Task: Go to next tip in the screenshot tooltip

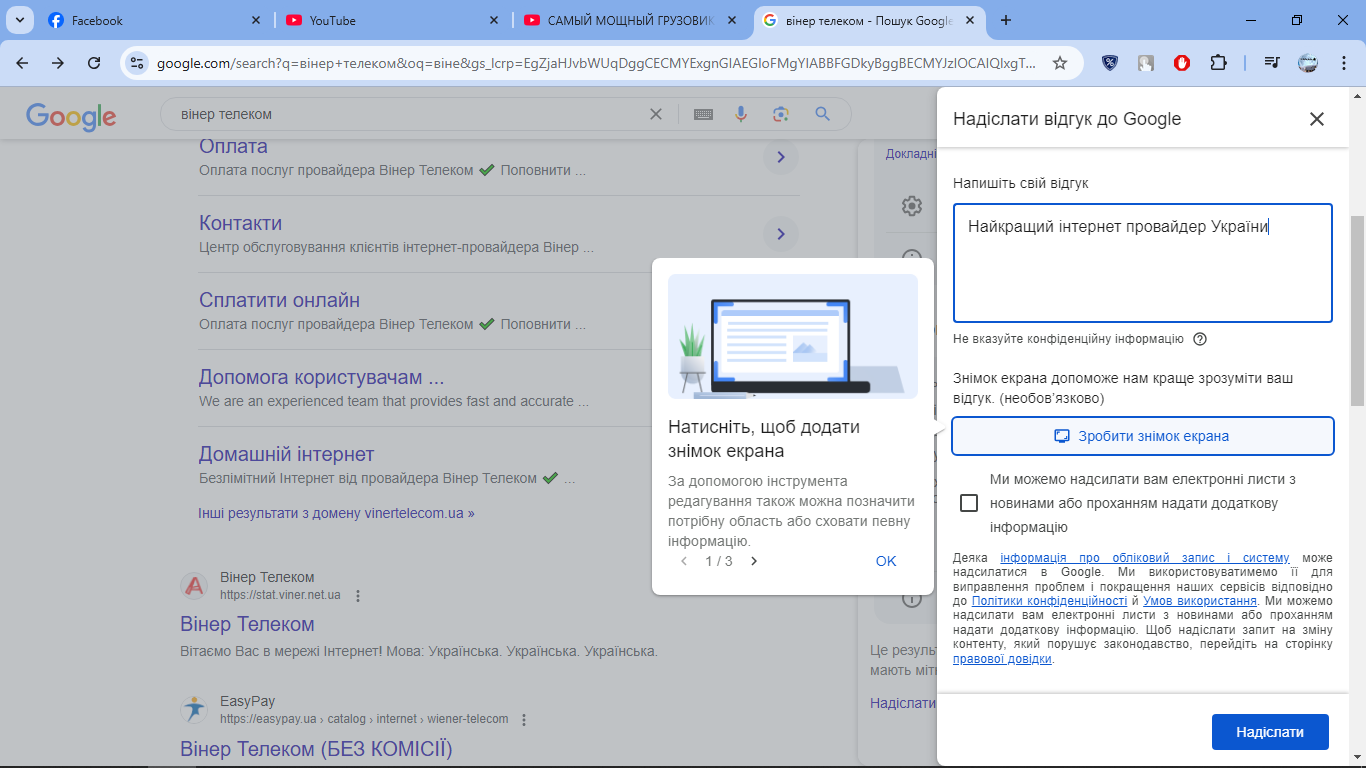Action: 754,561
